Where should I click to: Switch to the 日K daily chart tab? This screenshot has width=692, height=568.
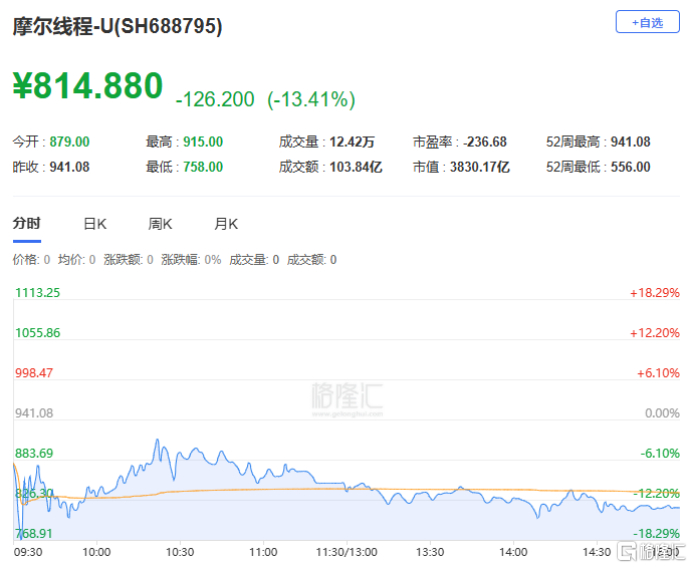[95, 224]
